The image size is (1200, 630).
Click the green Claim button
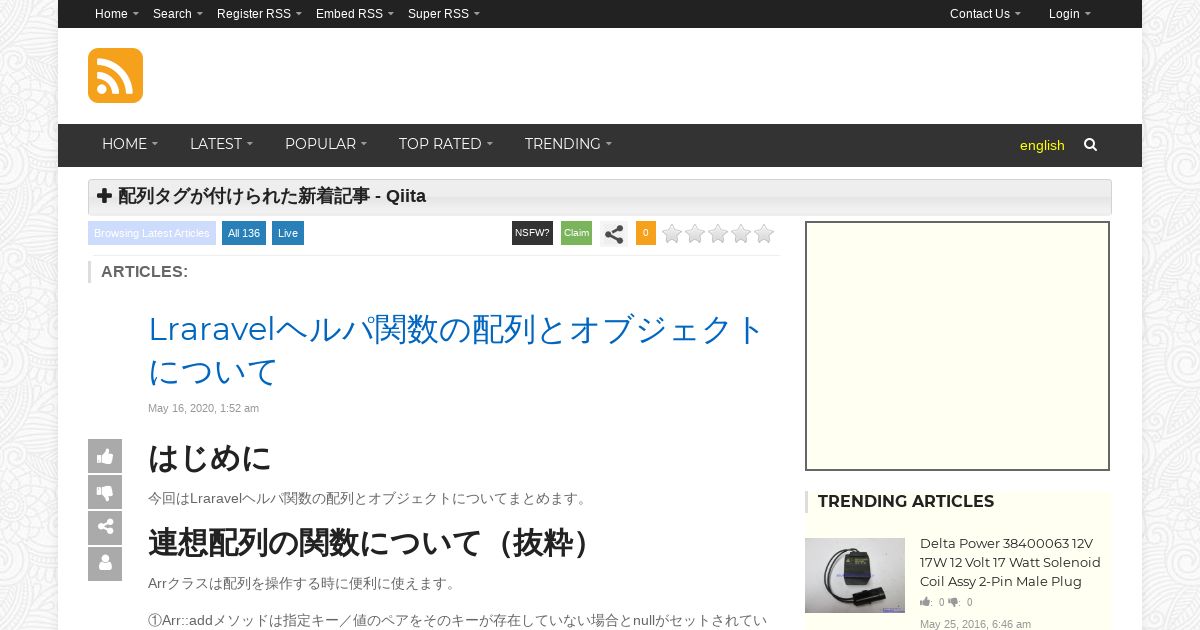(576, 233)
